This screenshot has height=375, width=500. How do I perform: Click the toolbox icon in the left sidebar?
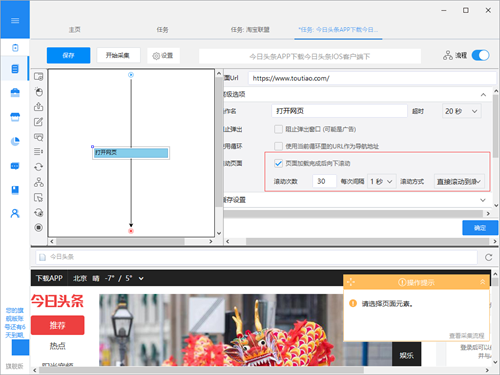coord(15,92)
